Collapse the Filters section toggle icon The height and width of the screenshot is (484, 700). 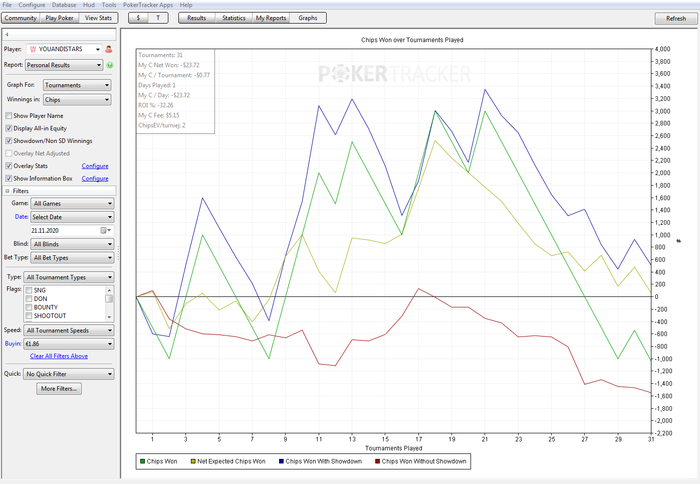[8, 190]
